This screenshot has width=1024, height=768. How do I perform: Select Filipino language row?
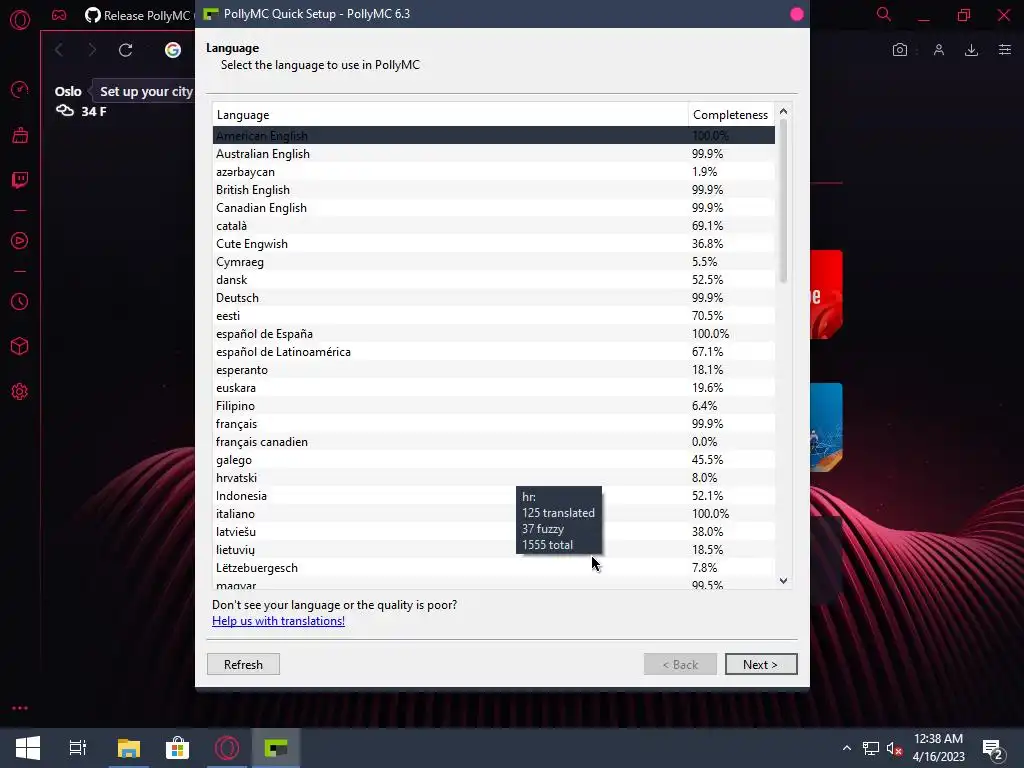[494, 406]
